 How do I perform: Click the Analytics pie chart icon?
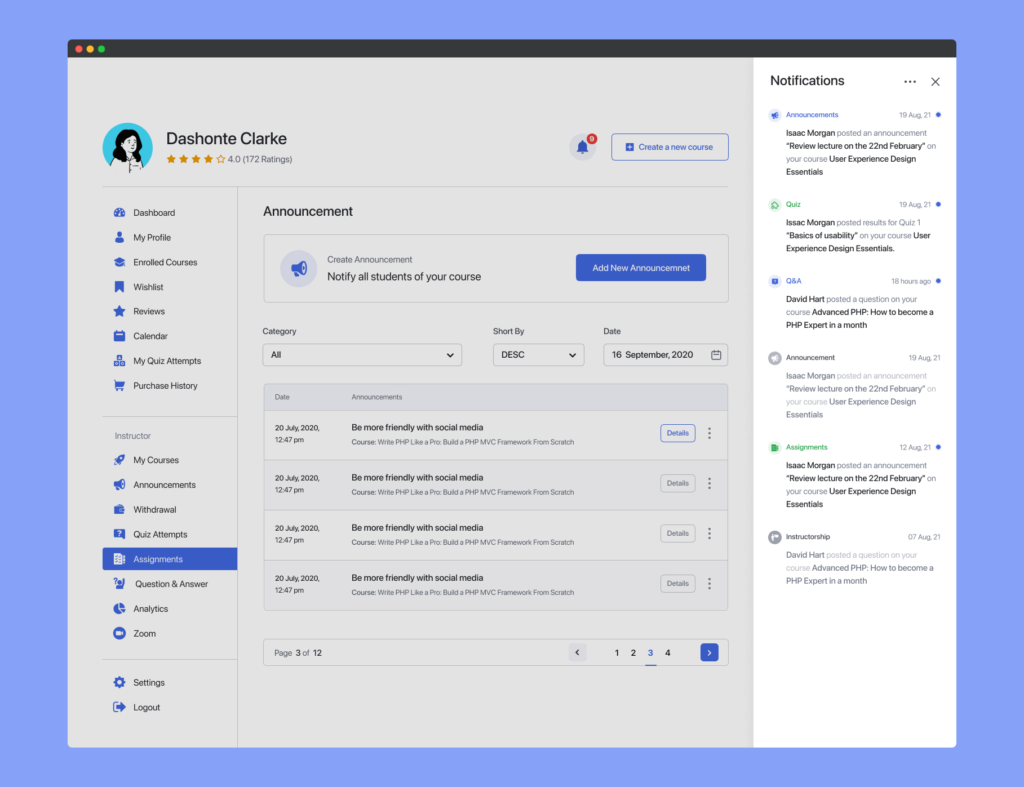(119, 609)
